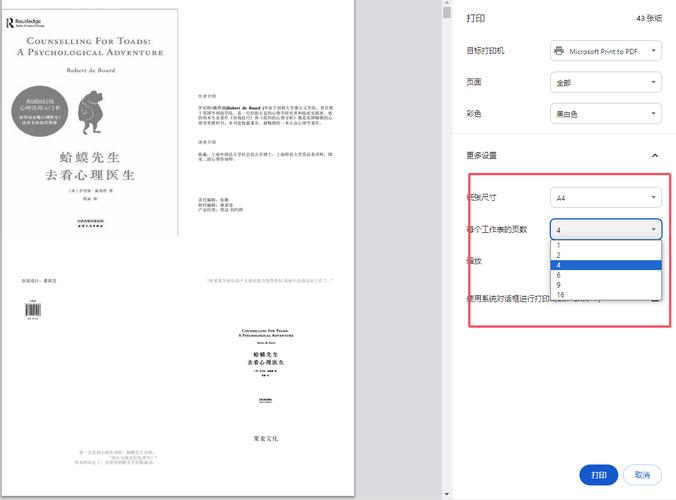Click the printer icon beside Microsoft Print to PDF
Screen dimensions: 676x500
tap(559, 51)
